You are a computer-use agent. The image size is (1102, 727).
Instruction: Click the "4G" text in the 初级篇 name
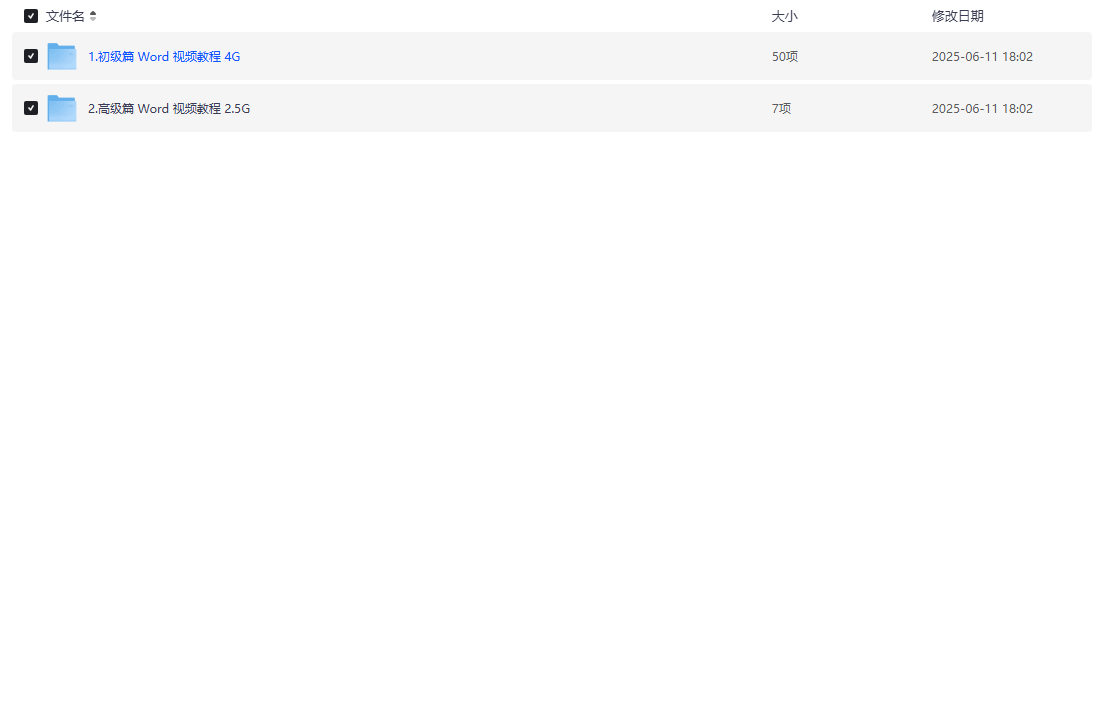(x=232, y=57)
